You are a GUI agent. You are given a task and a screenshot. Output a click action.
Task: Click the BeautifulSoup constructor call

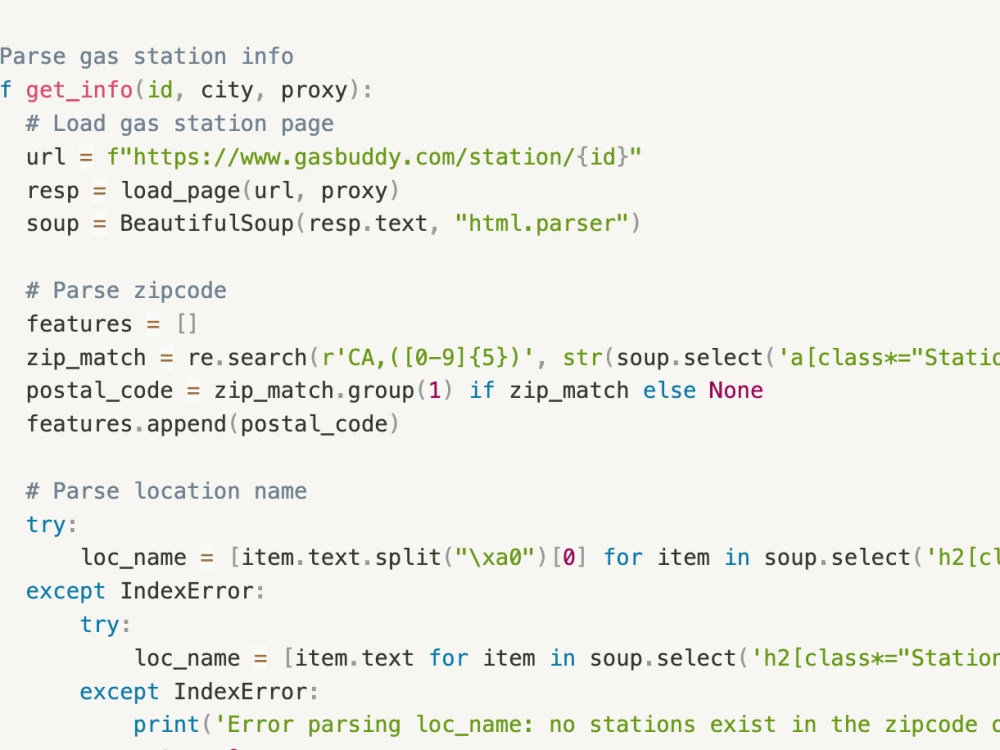(380, 223)
